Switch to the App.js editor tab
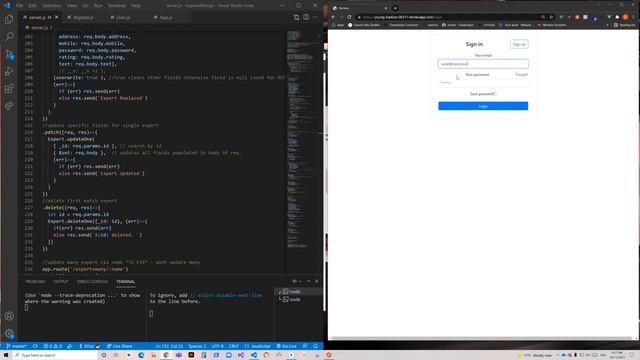 [166, 18]
